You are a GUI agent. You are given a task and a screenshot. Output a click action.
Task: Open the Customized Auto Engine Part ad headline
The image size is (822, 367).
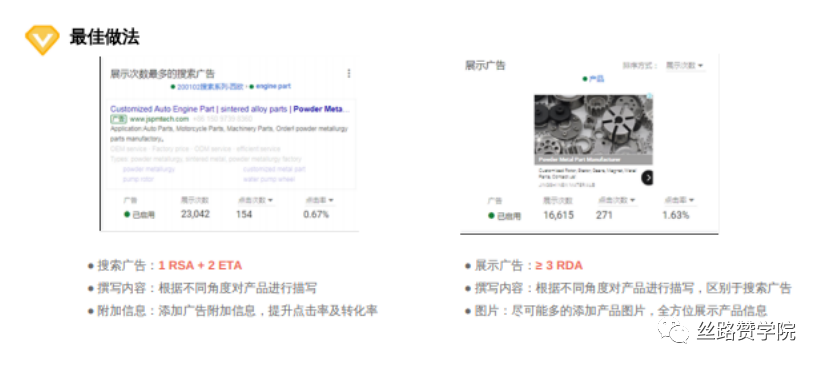(229, 109)
